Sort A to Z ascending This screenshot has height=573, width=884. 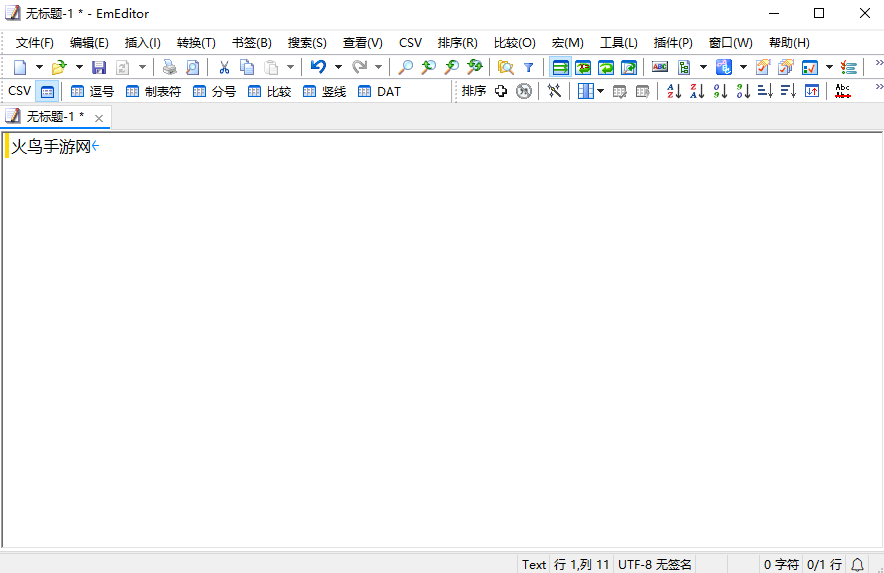point(674,91)
